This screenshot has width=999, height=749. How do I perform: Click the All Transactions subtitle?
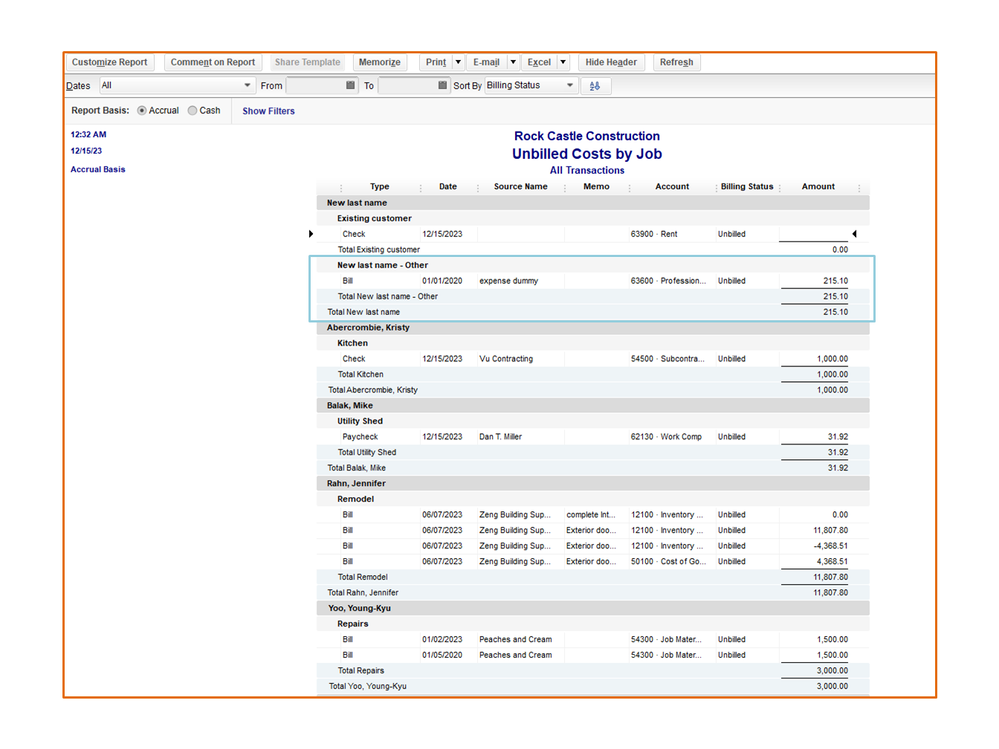pos(587,171)
